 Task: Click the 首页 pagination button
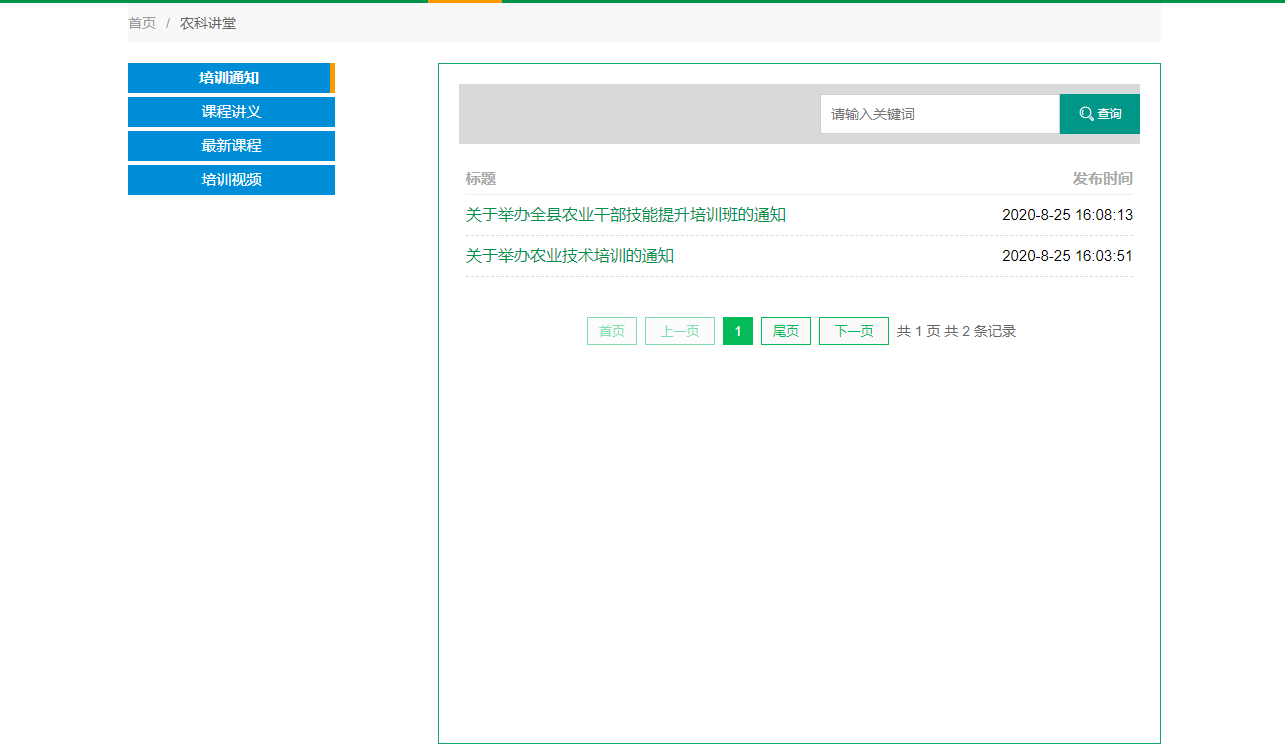click(x=611, y=331)
